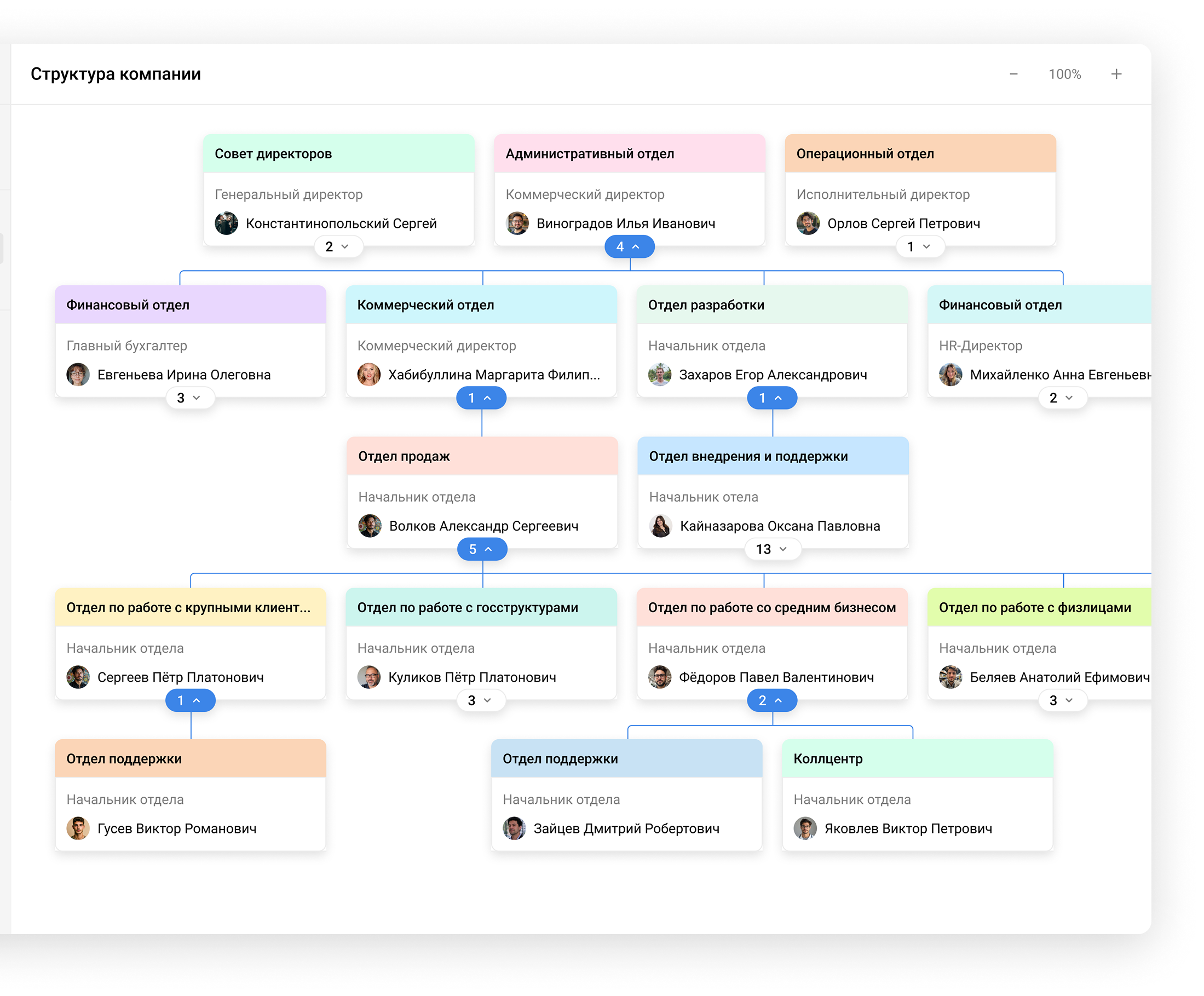Expand Главный бухгалтер's 3 subordinates

tap(190, 398)
